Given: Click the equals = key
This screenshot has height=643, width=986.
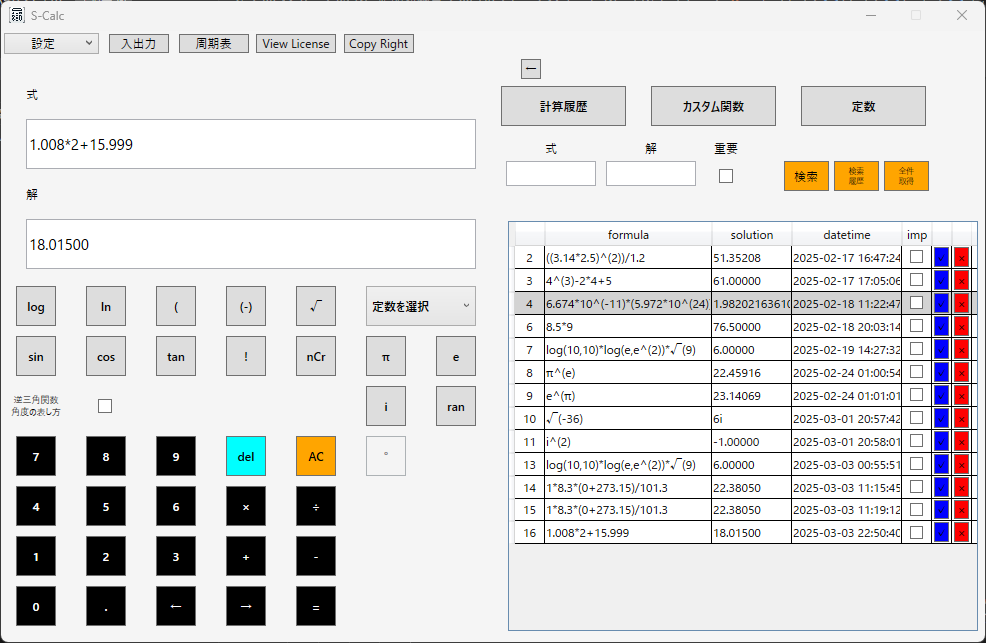Looking at the screenshot, I should point(316,607).
